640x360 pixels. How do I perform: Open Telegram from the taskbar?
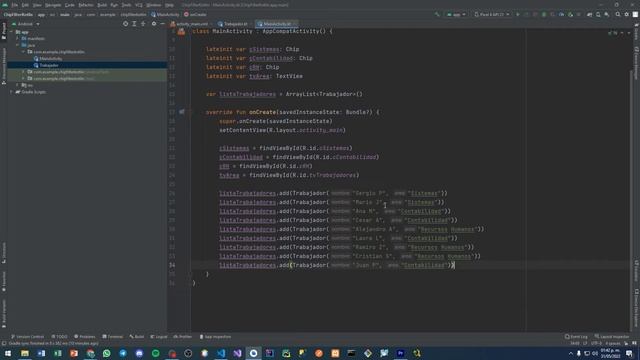123,353
